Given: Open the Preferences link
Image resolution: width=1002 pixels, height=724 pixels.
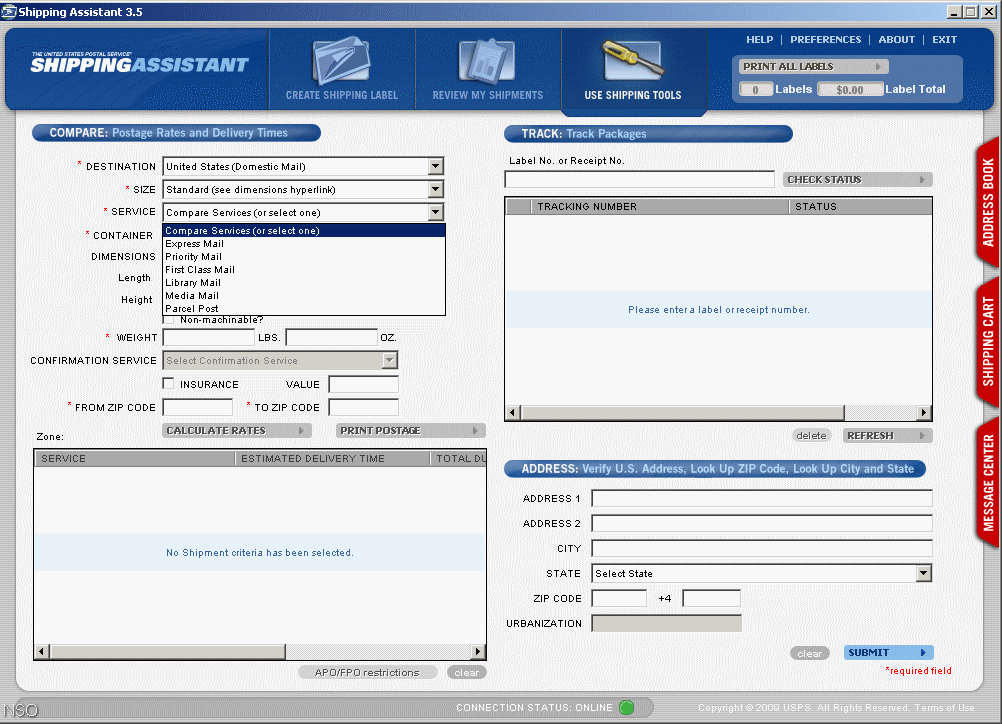Looking at the screenshot, I should click(x=825, y=40).
